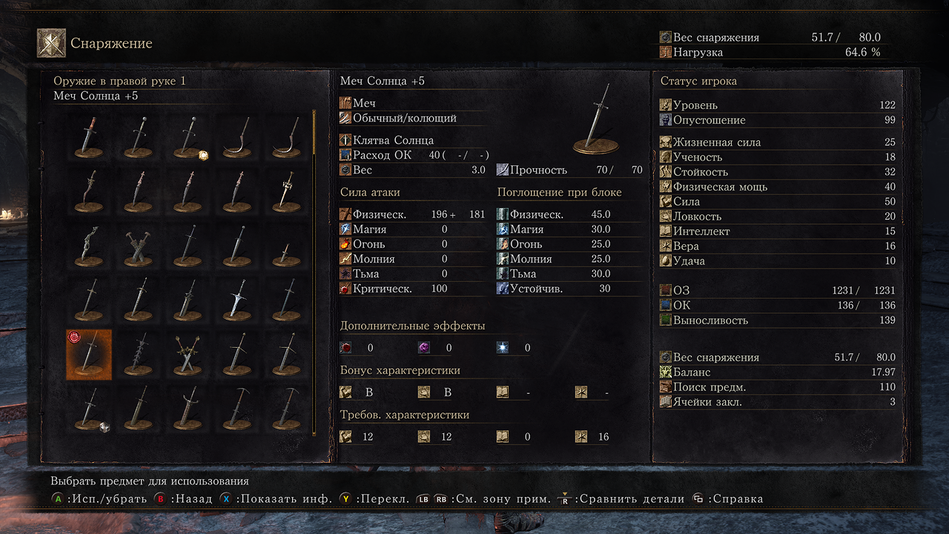Screen dimensions: 949x534
Task: Click the Уровень row in Статус игрока
Action: pos(778,105)
